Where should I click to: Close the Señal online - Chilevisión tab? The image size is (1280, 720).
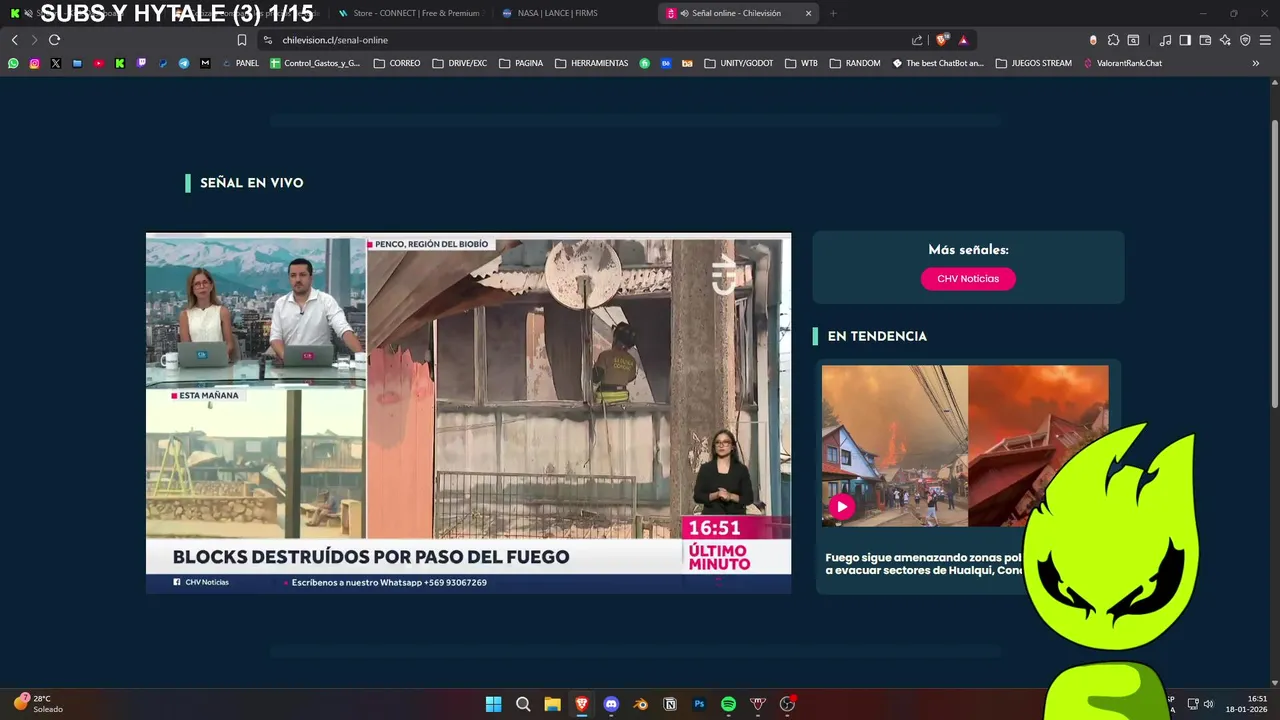coord(808,13)
